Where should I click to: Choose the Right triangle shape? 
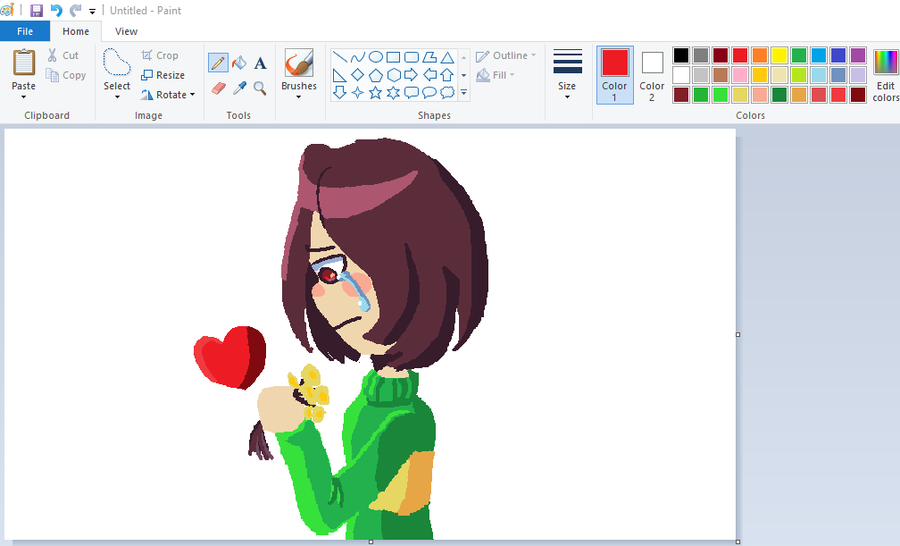340,75
